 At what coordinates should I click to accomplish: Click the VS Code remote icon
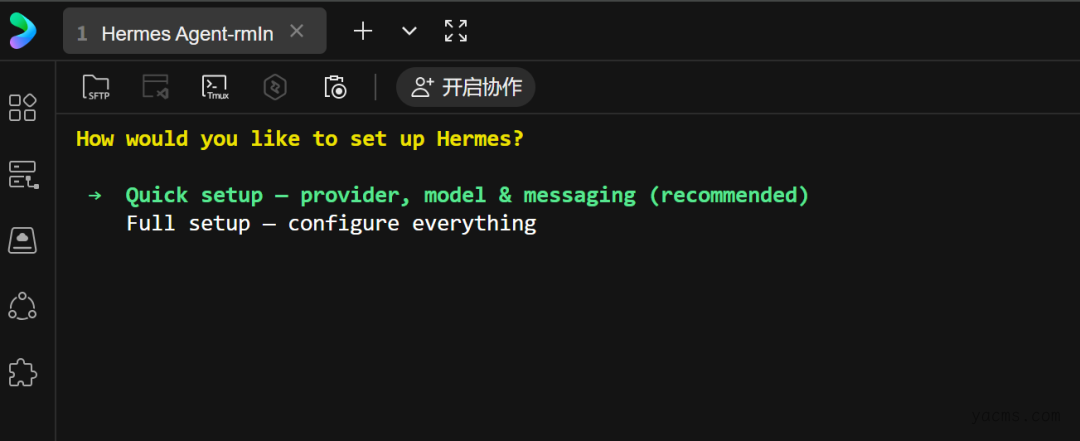tap(155, 87)
